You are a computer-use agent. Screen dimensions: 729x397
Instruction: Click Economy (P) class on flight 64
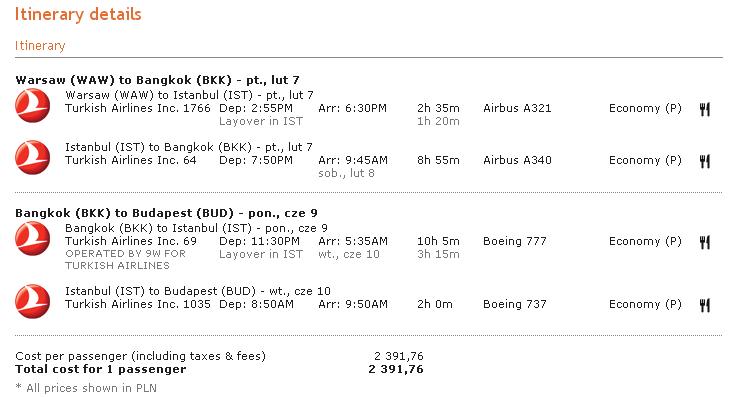click(x=645, y=160)
